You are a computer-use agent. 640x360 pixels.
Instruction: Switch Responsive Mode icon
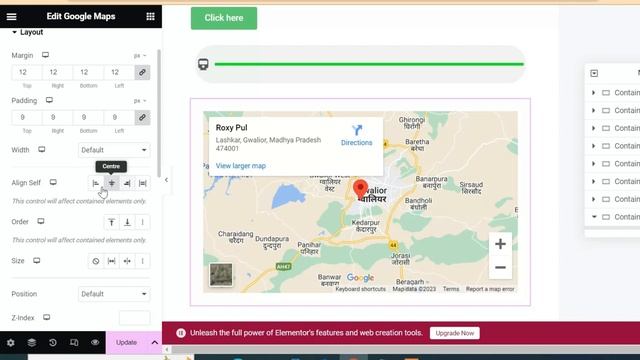click(x=74, y=342)
